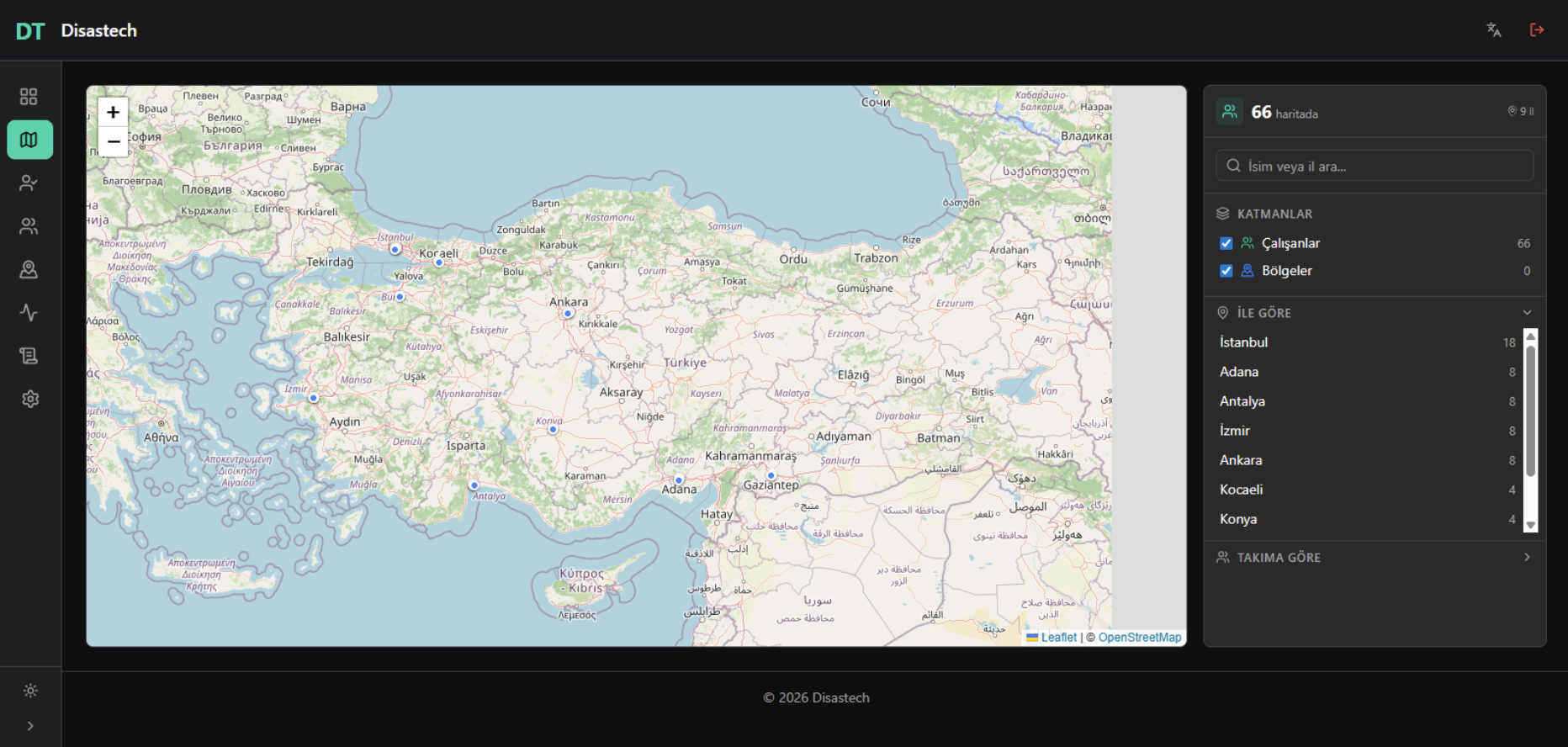Select İstanbul in the province list
Image resolution: width=1568 pixels, height=747 pixels.
(x=1244, y=342)
